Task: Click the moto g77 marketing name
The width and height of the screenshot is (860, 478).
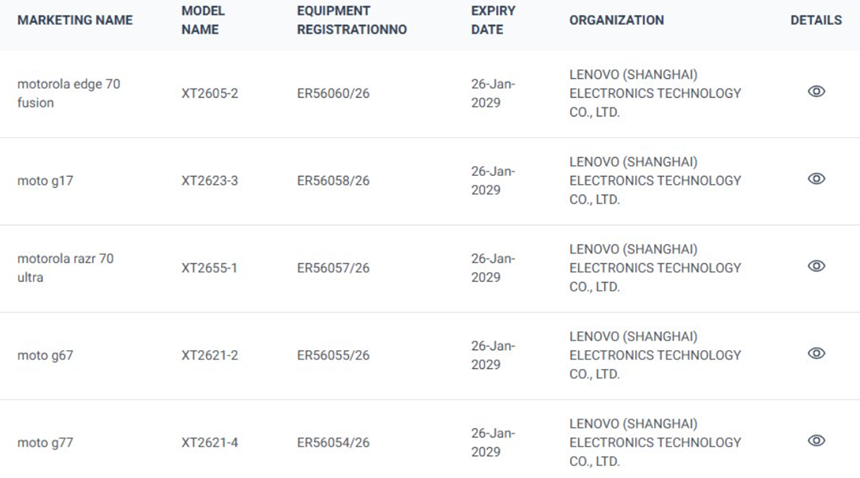Action: (45, 442)
